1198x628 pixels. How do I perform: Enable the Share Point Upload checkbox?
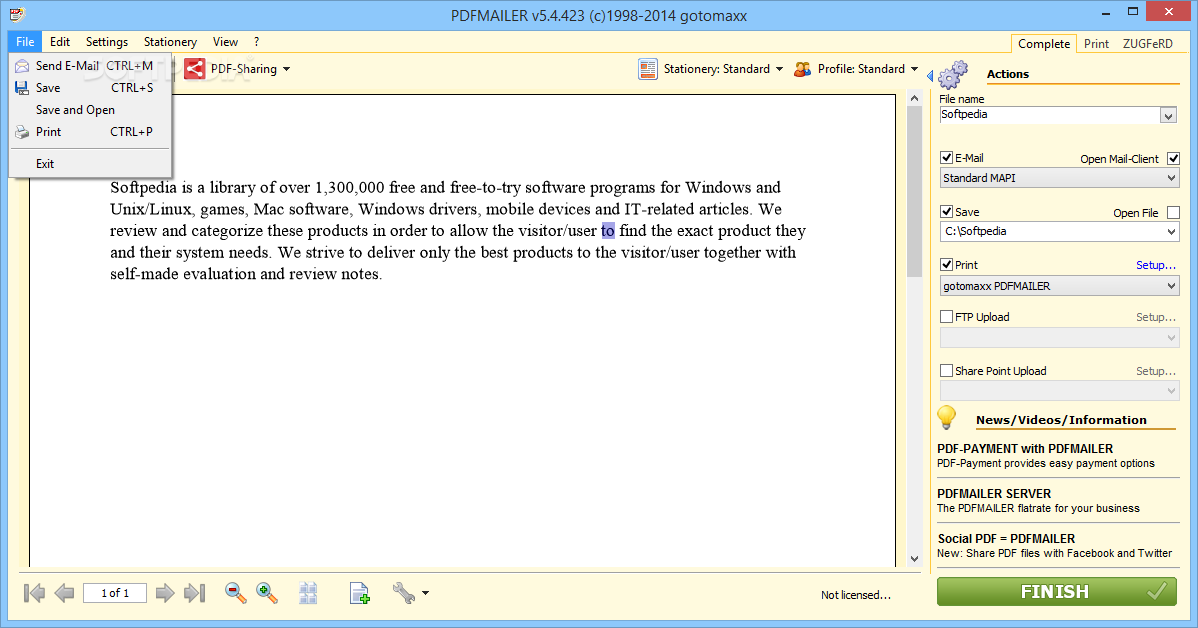click(x=947, y=371)
